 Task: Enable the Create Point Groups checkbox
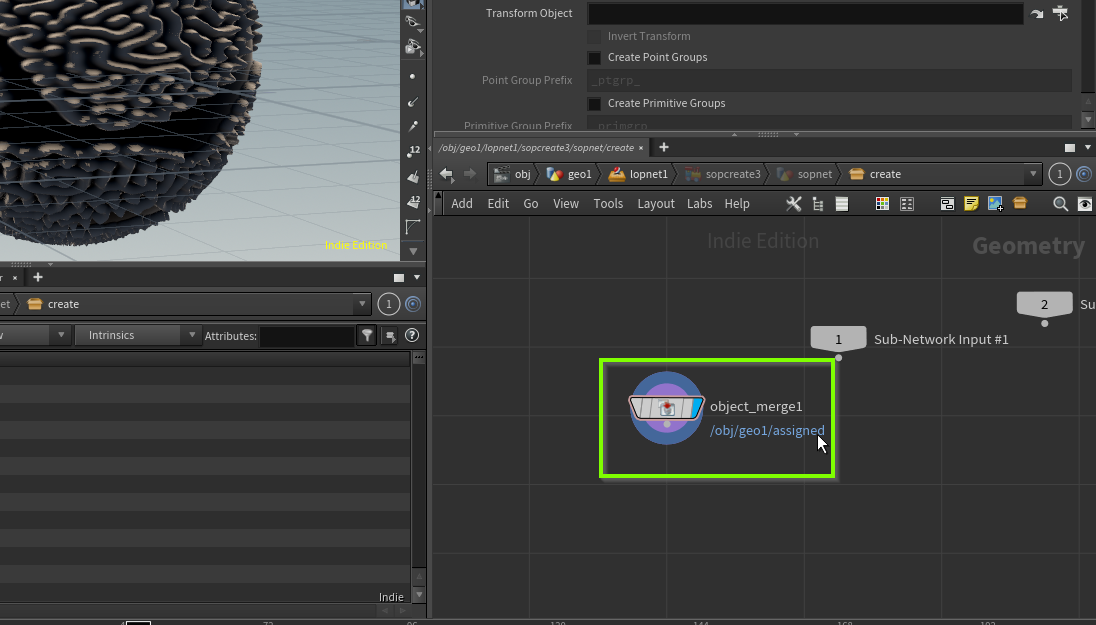[594, 58]
